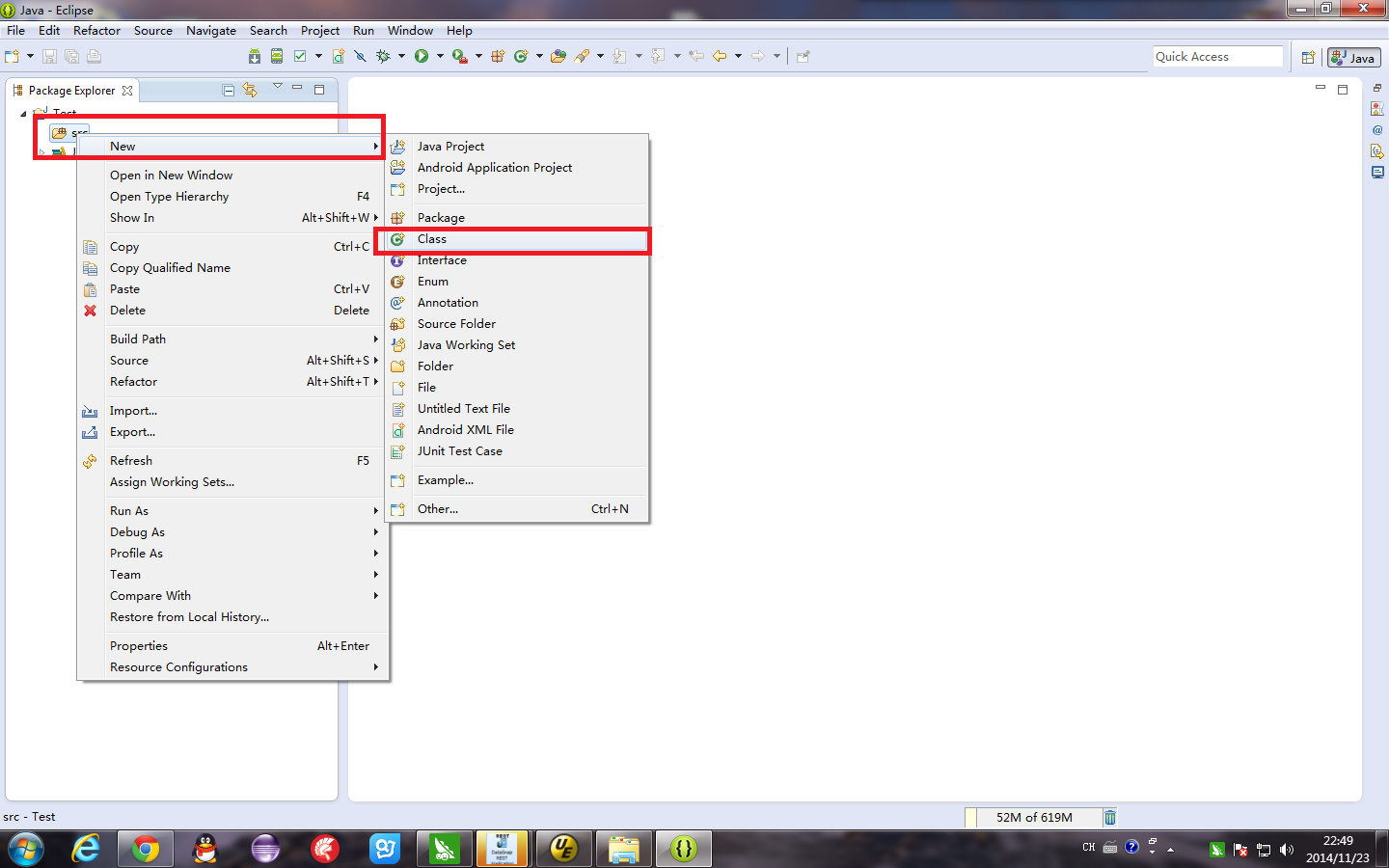Open the Android Virtual Device Manager icon
This screenshot has height=868, width=1389.
tap(277, 56)
